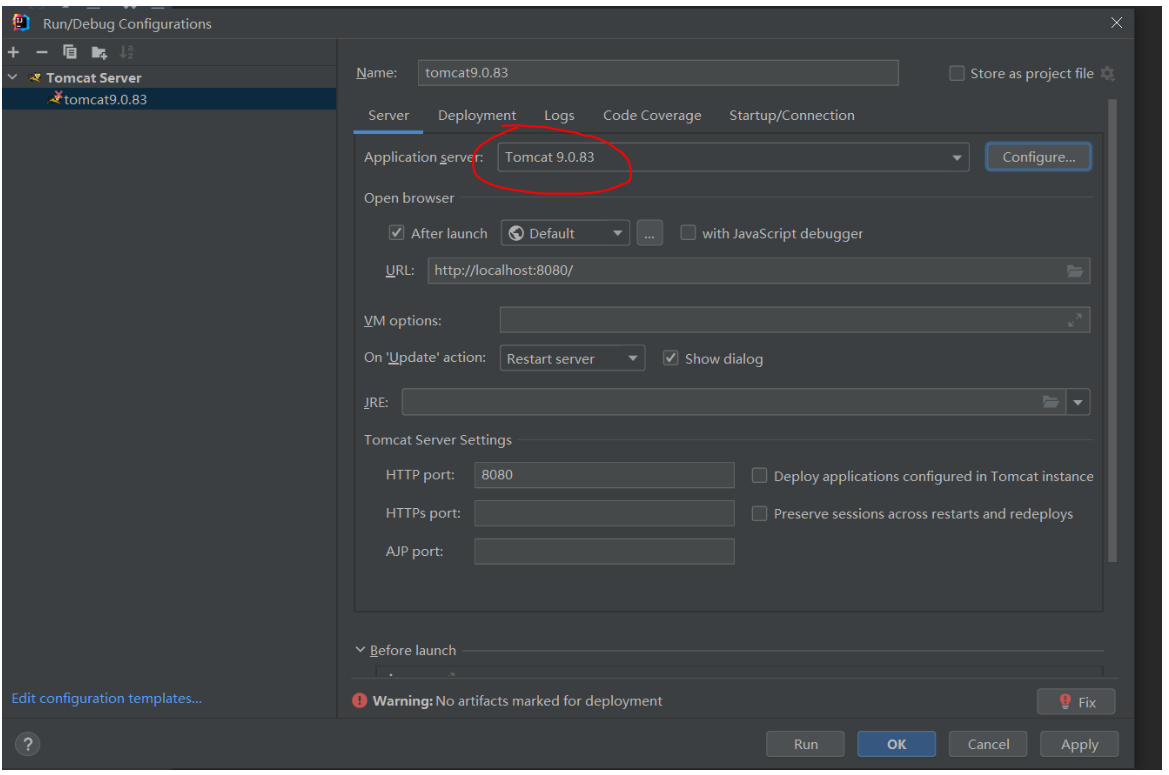Add a new run configuration with plus icon

tap(13, 52)
